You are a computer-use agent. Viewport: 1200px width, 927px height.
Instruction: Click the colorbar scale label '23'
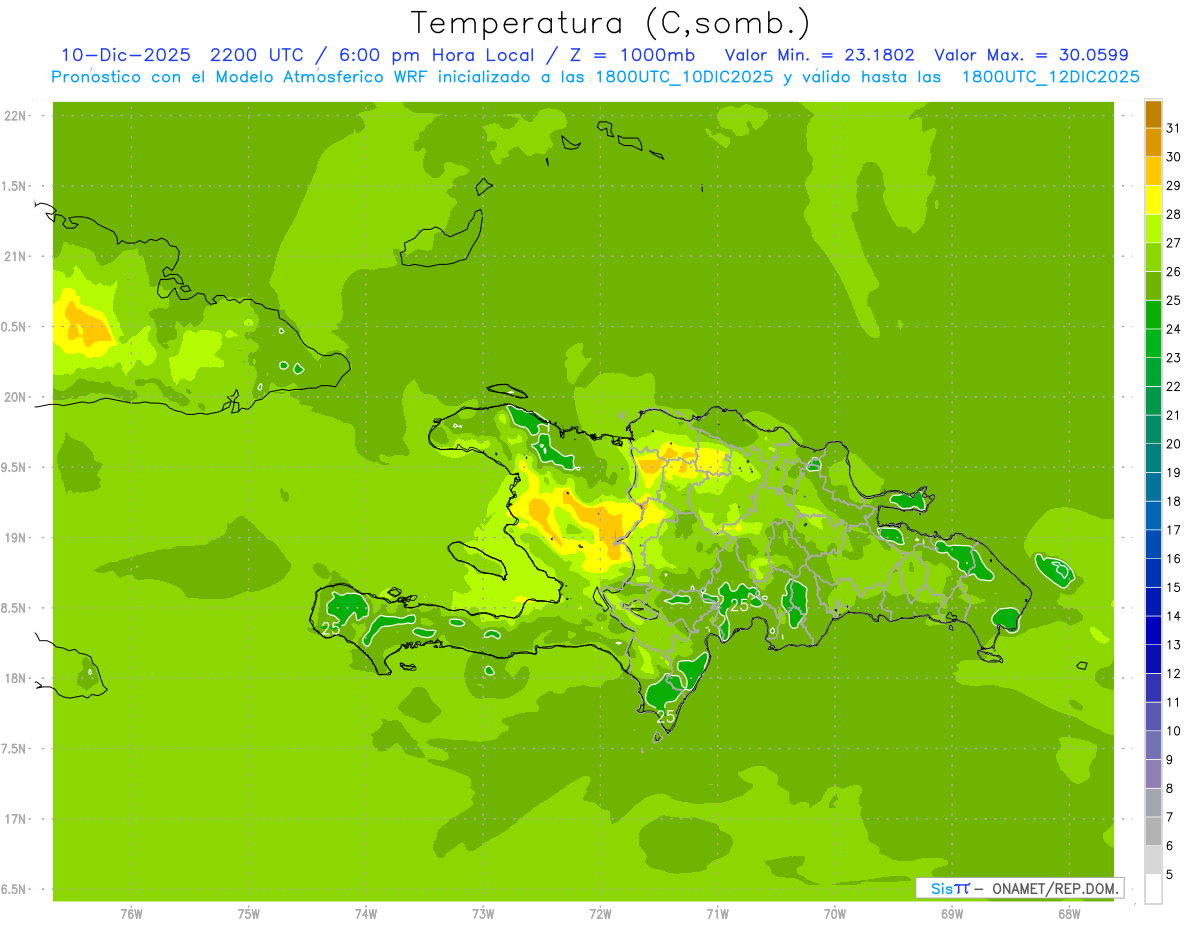tap(1174, 358)
